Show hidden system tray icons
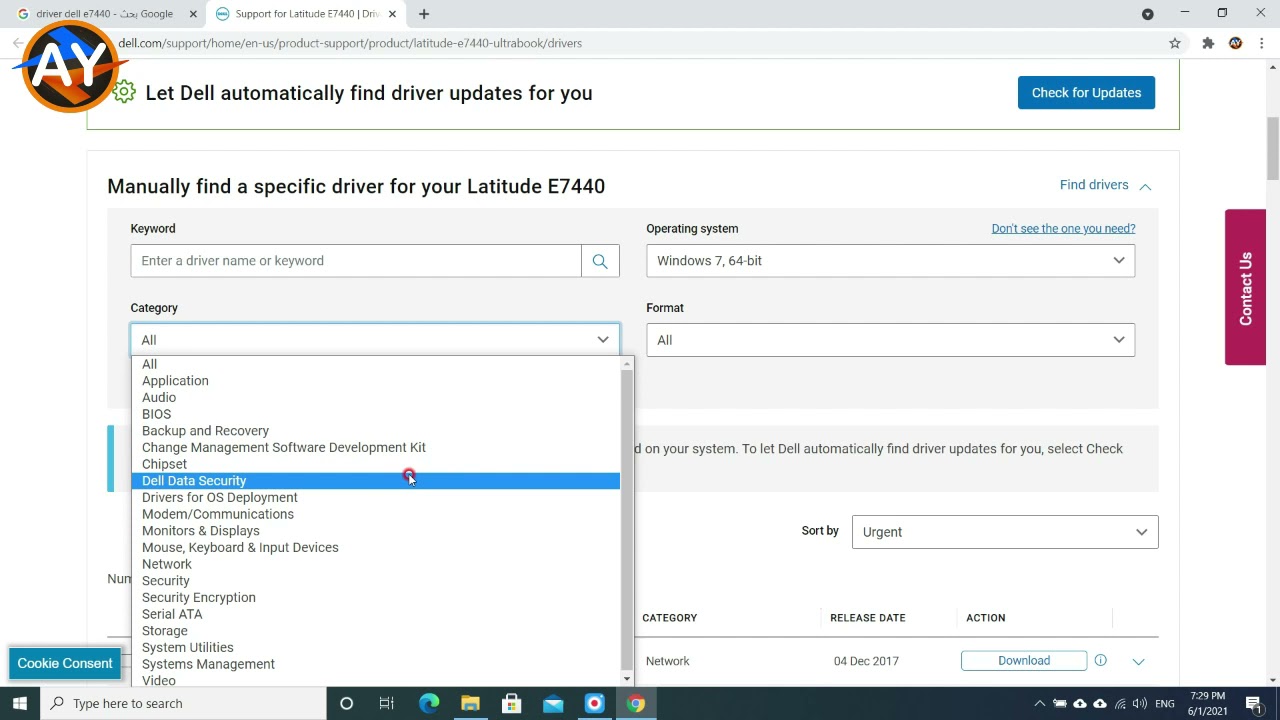The image size is (1280, 720). [x=1041, y=703]
